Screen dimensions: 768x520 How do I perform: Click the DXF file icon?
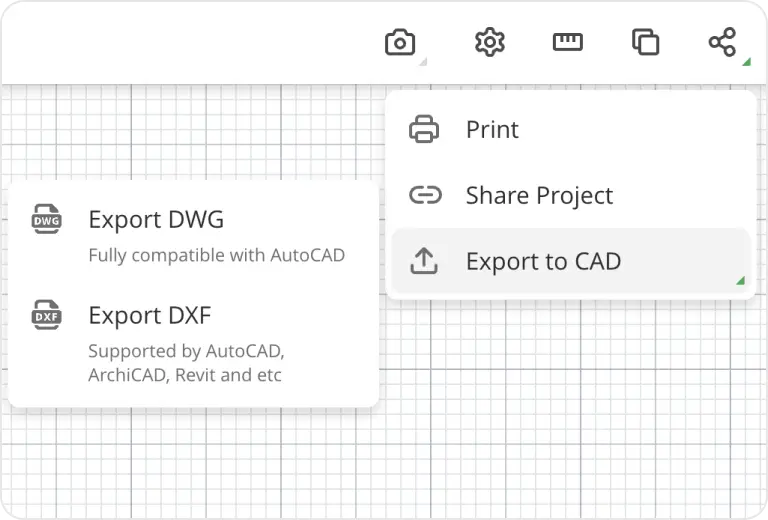(46, 315)
